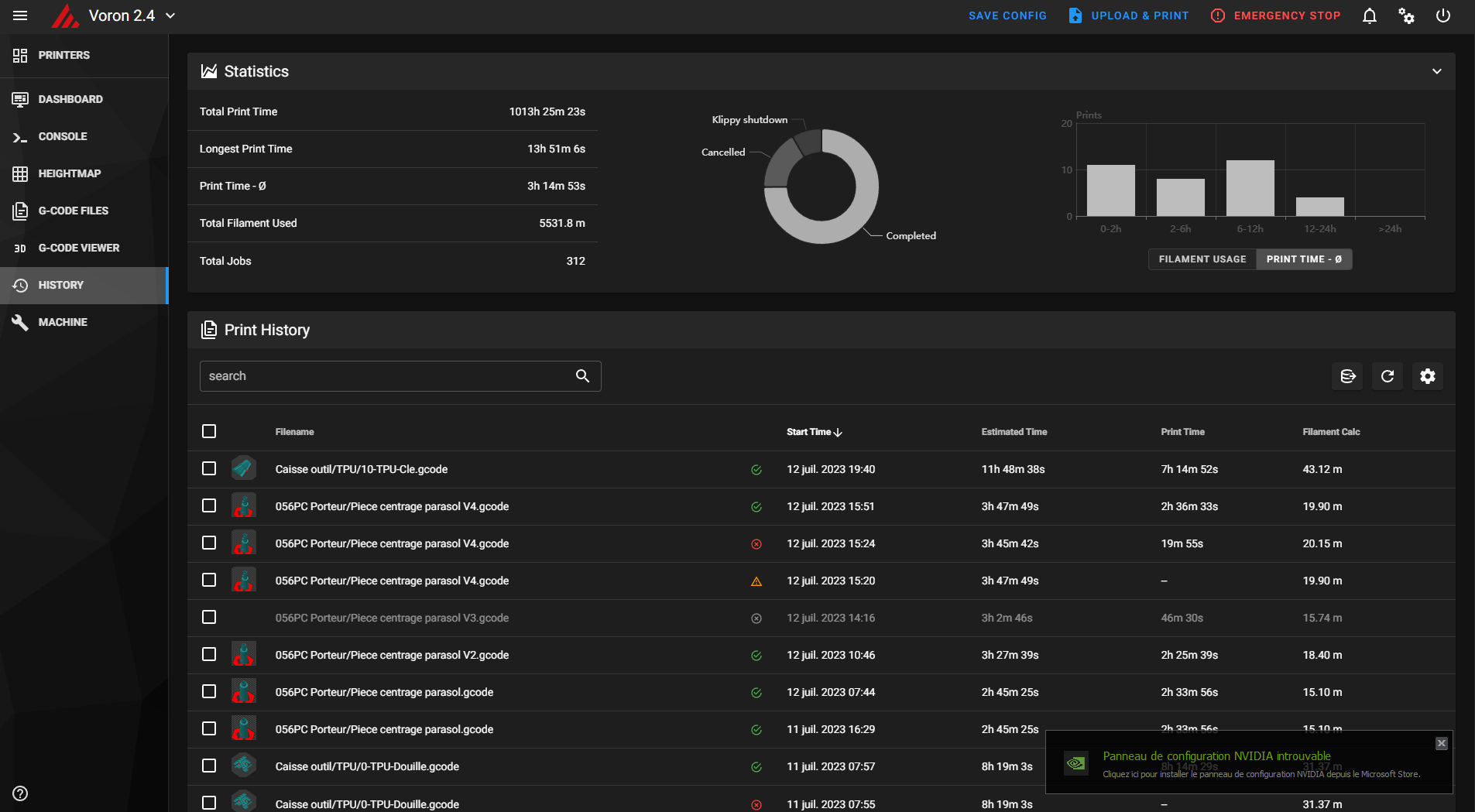The width and height of the screenshot is (1475, 812).
Task: Click completed icon of 11 juil. 16:29 job
Action: [756, 730]
